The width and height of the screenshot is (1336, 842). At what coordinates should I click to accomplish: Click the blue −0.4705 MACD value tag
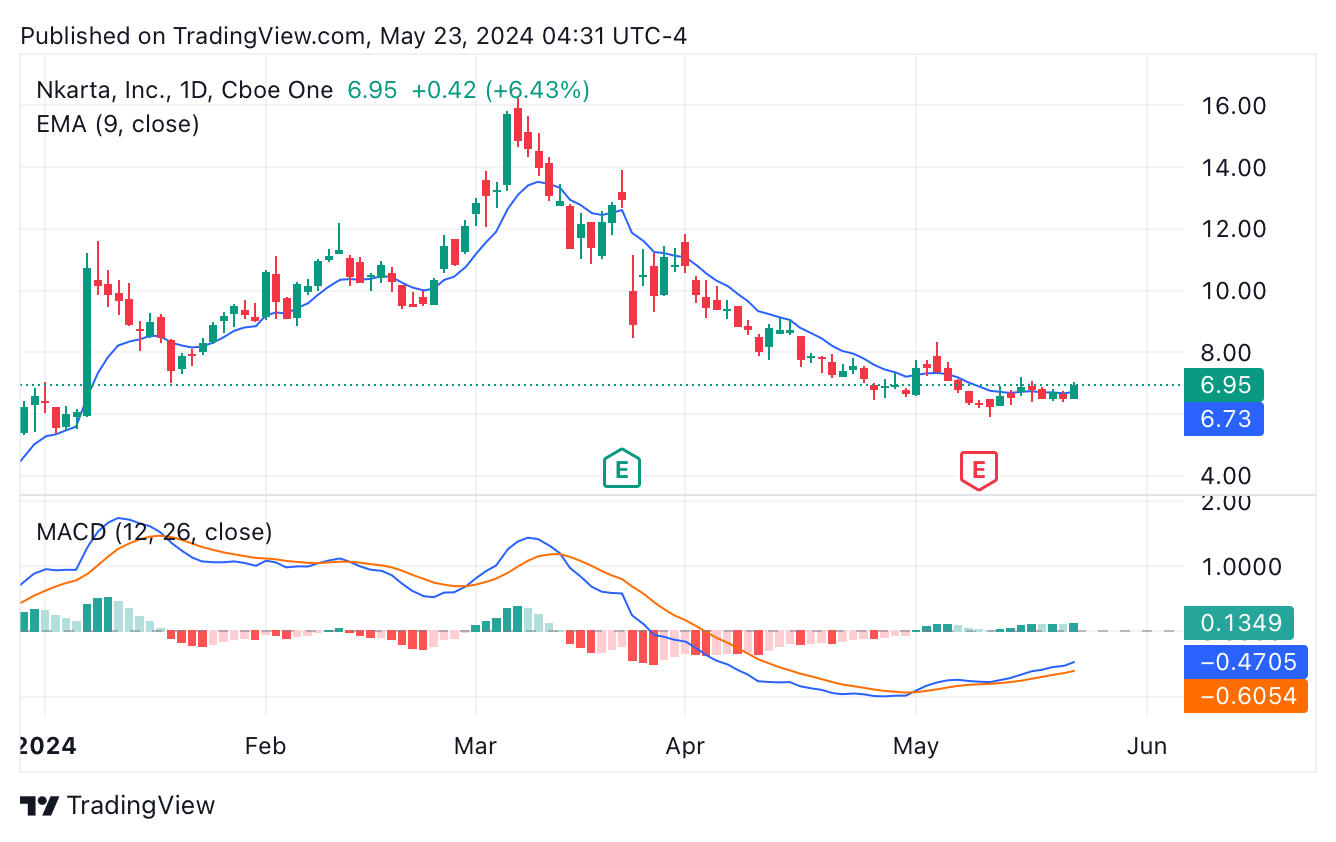(1245, 661)
